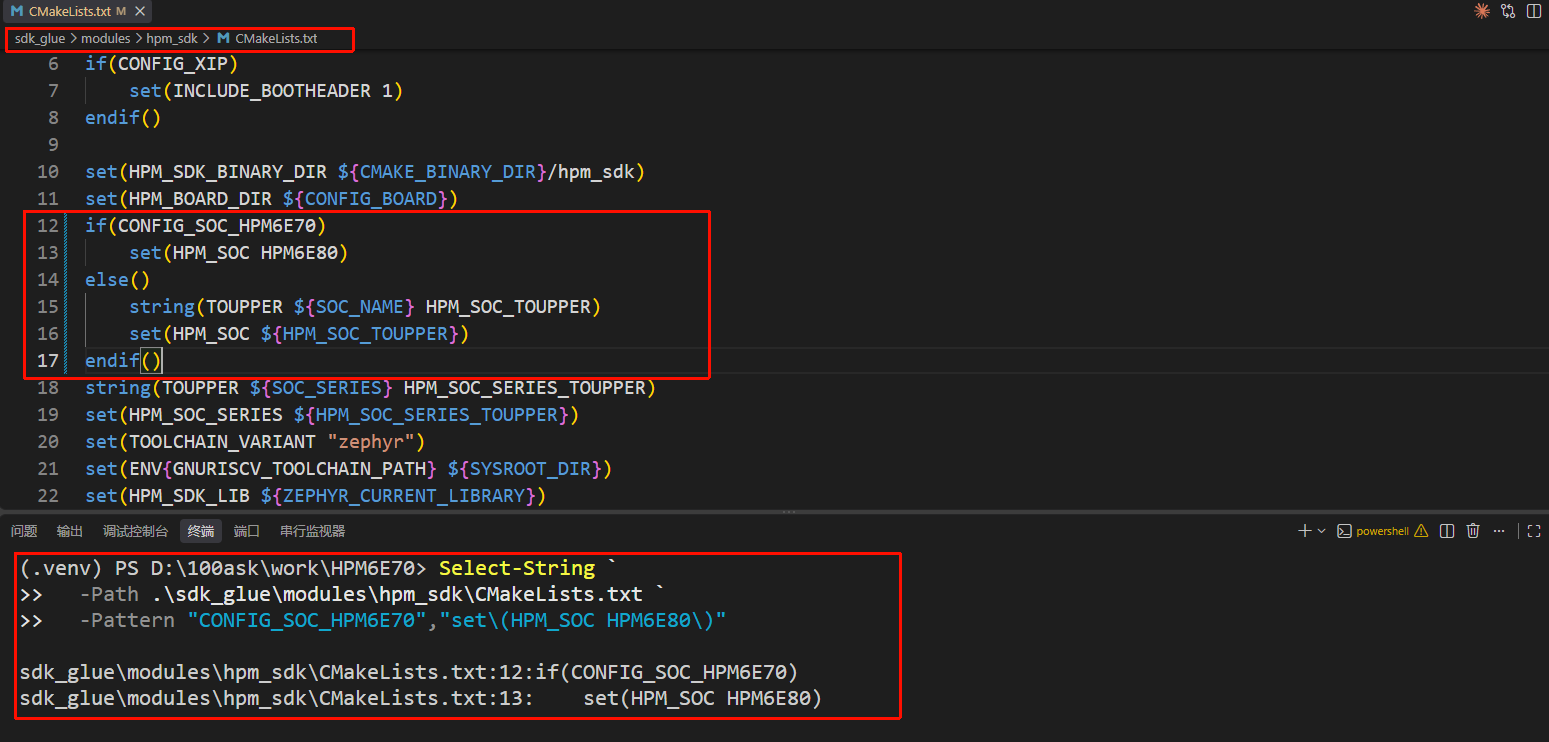Click string(TOUPPER ${SOC_SERIES} line
Viewport: 1549px width, 742px height.
click(x=370, y=387)
